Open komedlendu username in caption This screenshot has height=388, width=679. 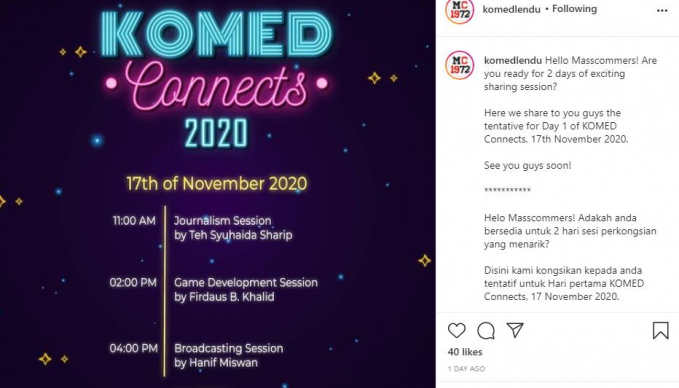coord(513,60)
